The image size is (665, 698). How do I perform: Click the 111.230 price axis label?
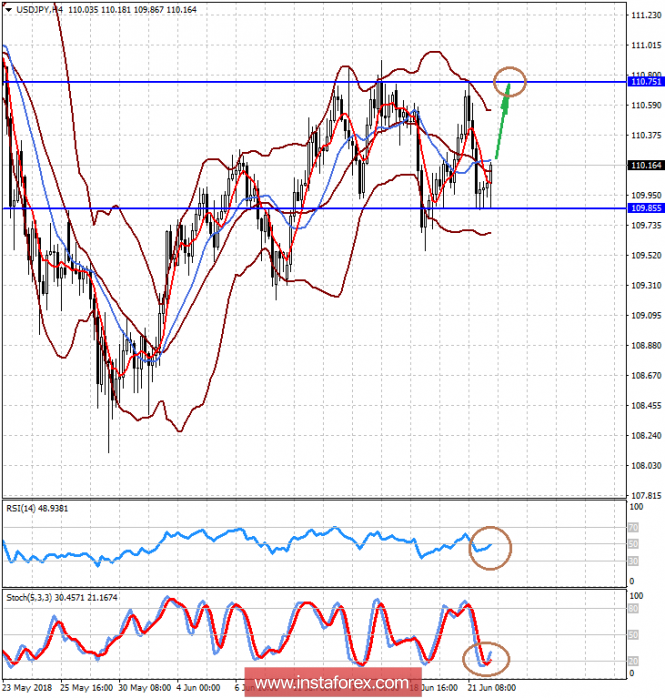[645, 15]
